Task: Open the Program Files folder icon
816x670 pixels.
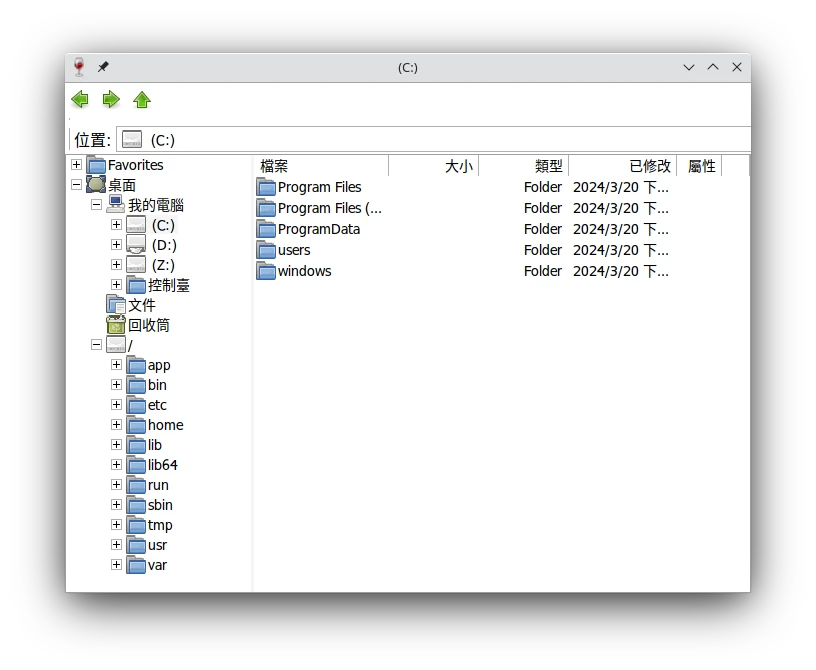Action: click(266, 187)
